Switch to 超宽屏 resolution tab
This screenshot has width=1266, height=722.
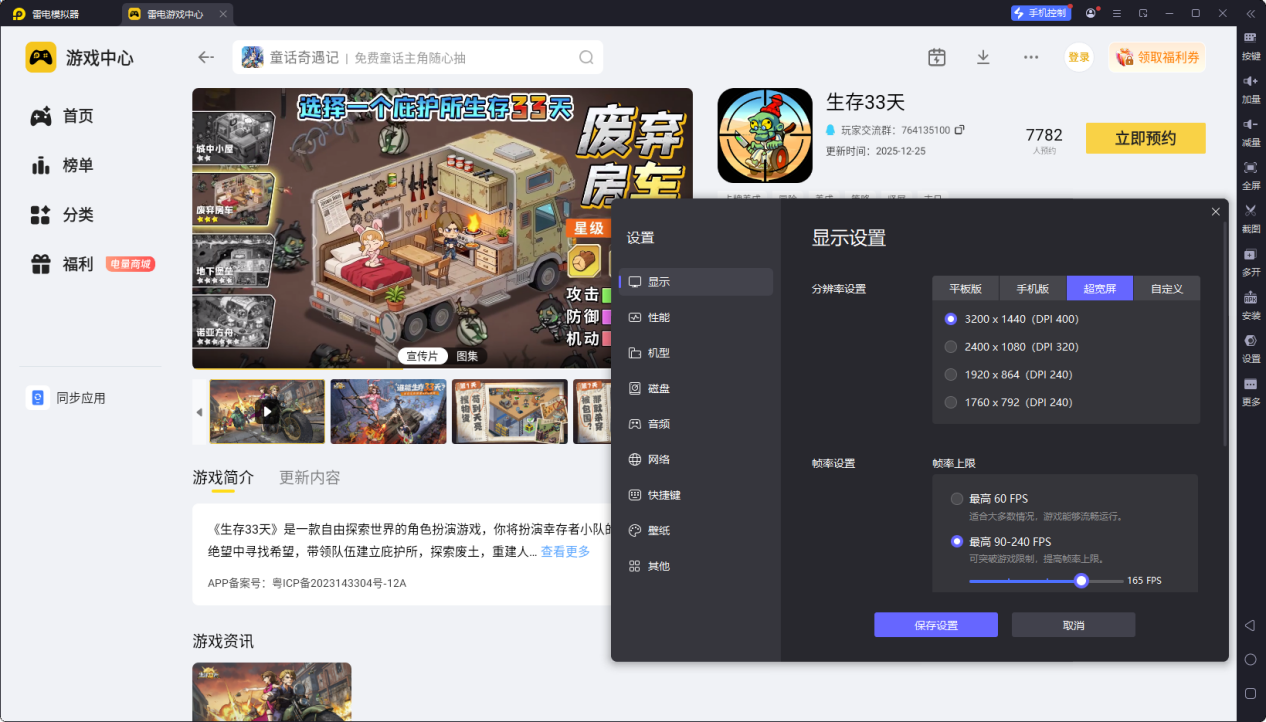(1100, 288)
